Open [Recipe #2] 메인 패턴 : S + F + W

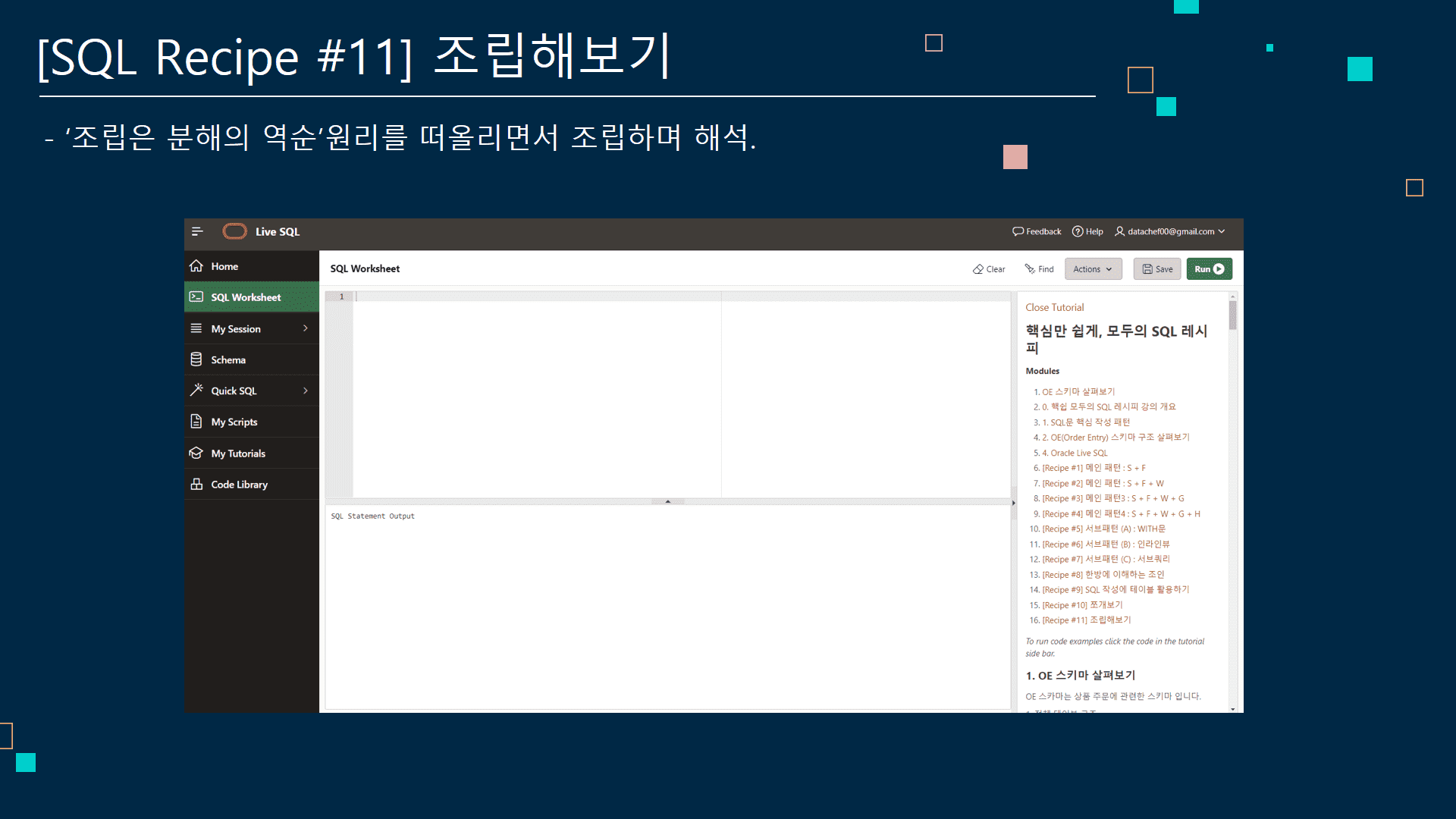click(x=1103, y=483)
